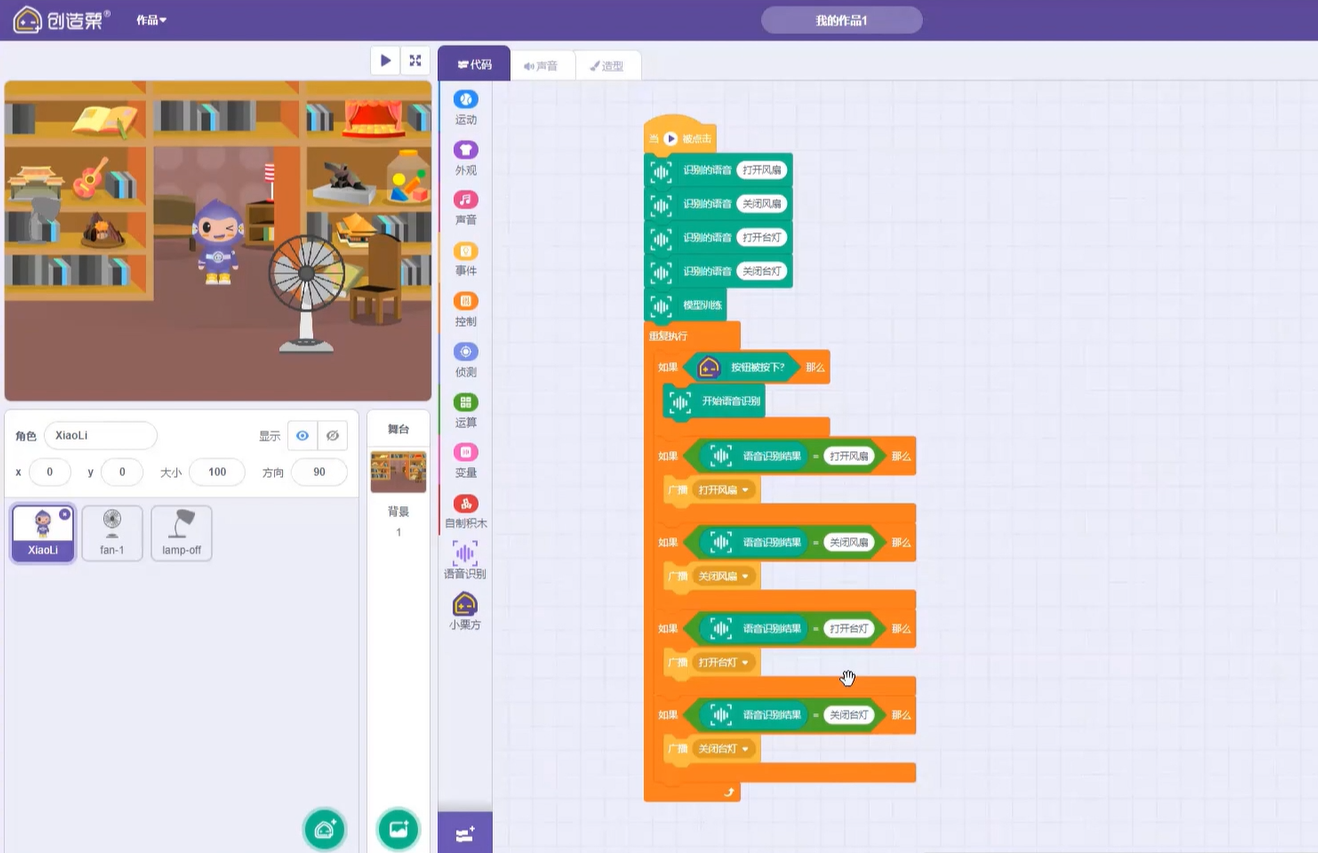The image size is (1318, 853).
Task: Open the 运动 (Motion) block category
Action: coord(465,107)
